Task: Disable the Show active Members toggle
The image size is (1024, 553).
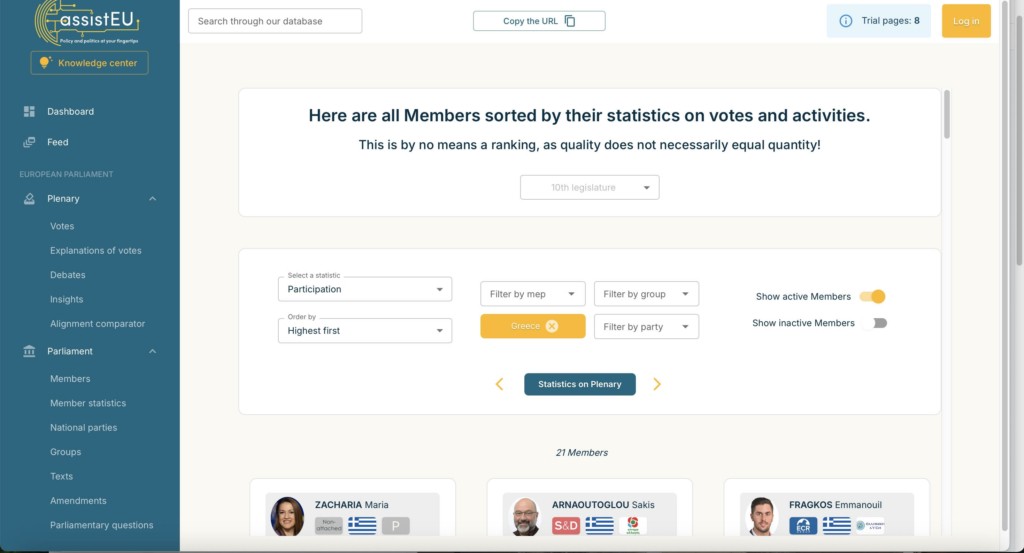Action: (873, 296)
